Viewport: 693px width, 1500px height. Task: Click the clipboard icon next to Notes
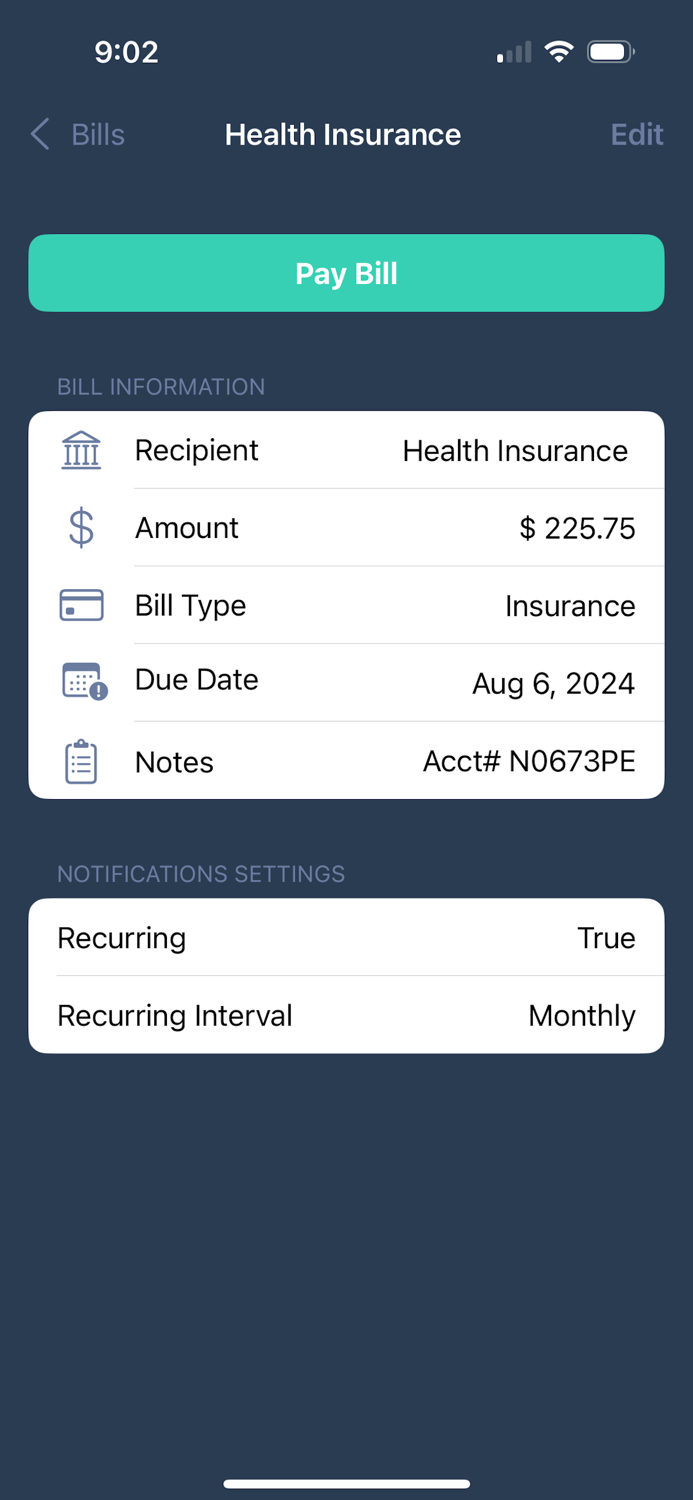[x=81, y=761]
